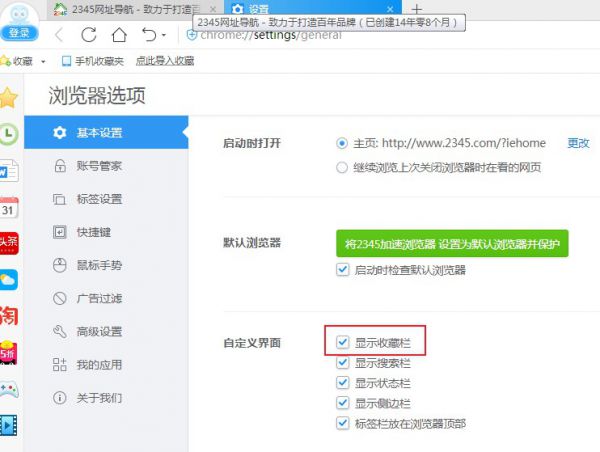The width and height of the screenshot is (600, 452).
Task: Reload the page with refresh icon
Action: click(x=89, y=35)
